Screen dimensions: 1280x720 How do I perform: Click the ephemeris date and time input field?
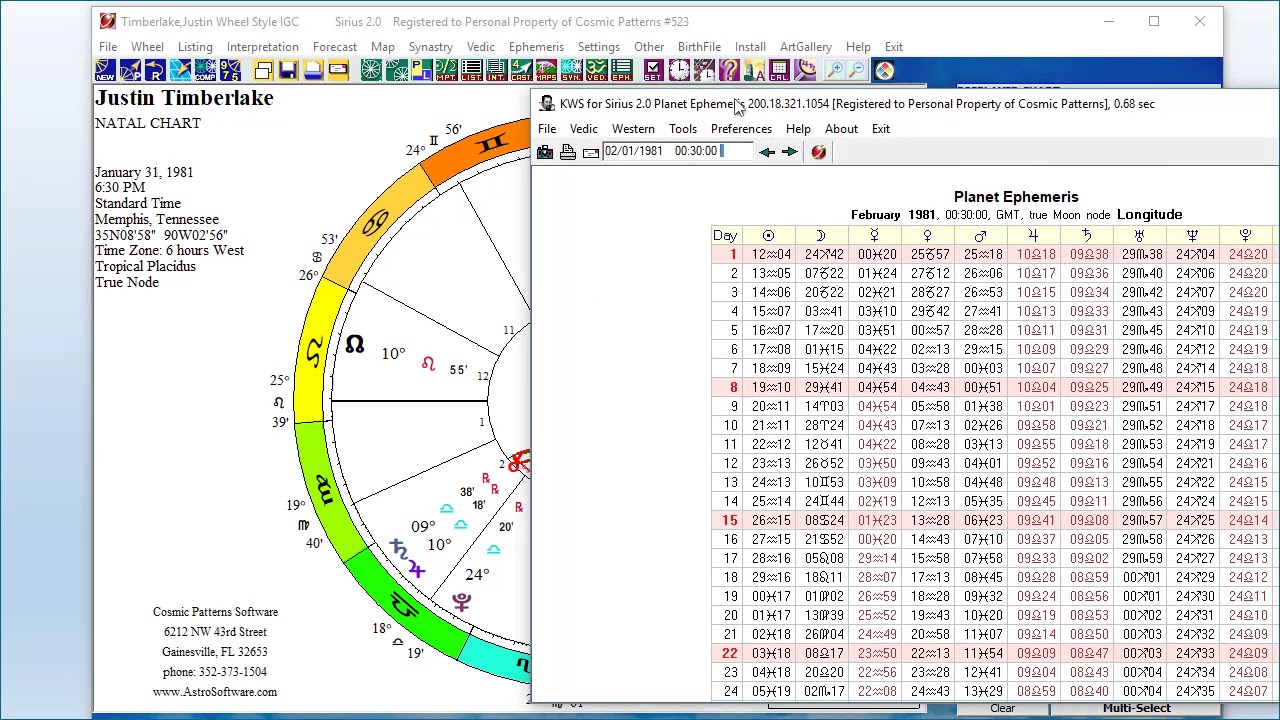[x=677, y=151]
